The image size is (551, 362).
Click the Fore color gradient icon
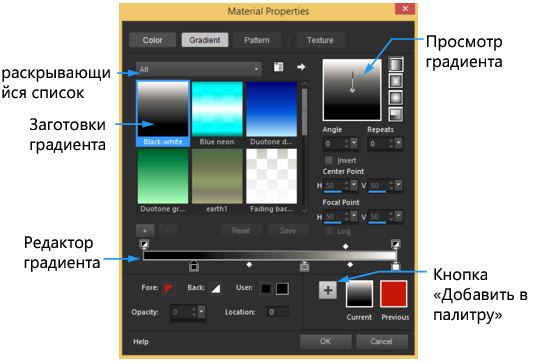[x=169, y=289]
